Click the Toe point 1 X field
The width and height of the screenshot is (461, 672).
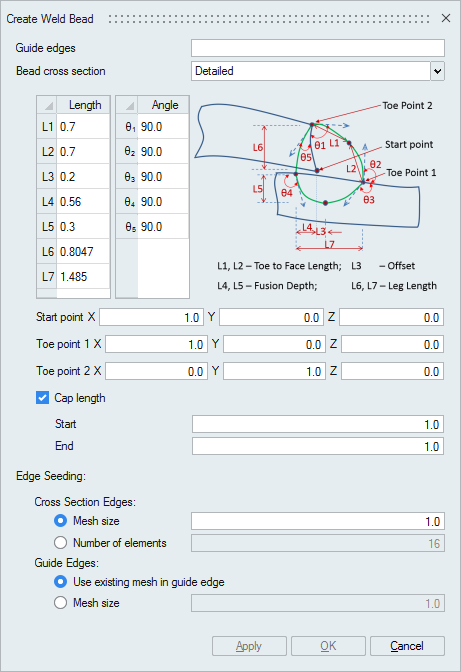156,344
